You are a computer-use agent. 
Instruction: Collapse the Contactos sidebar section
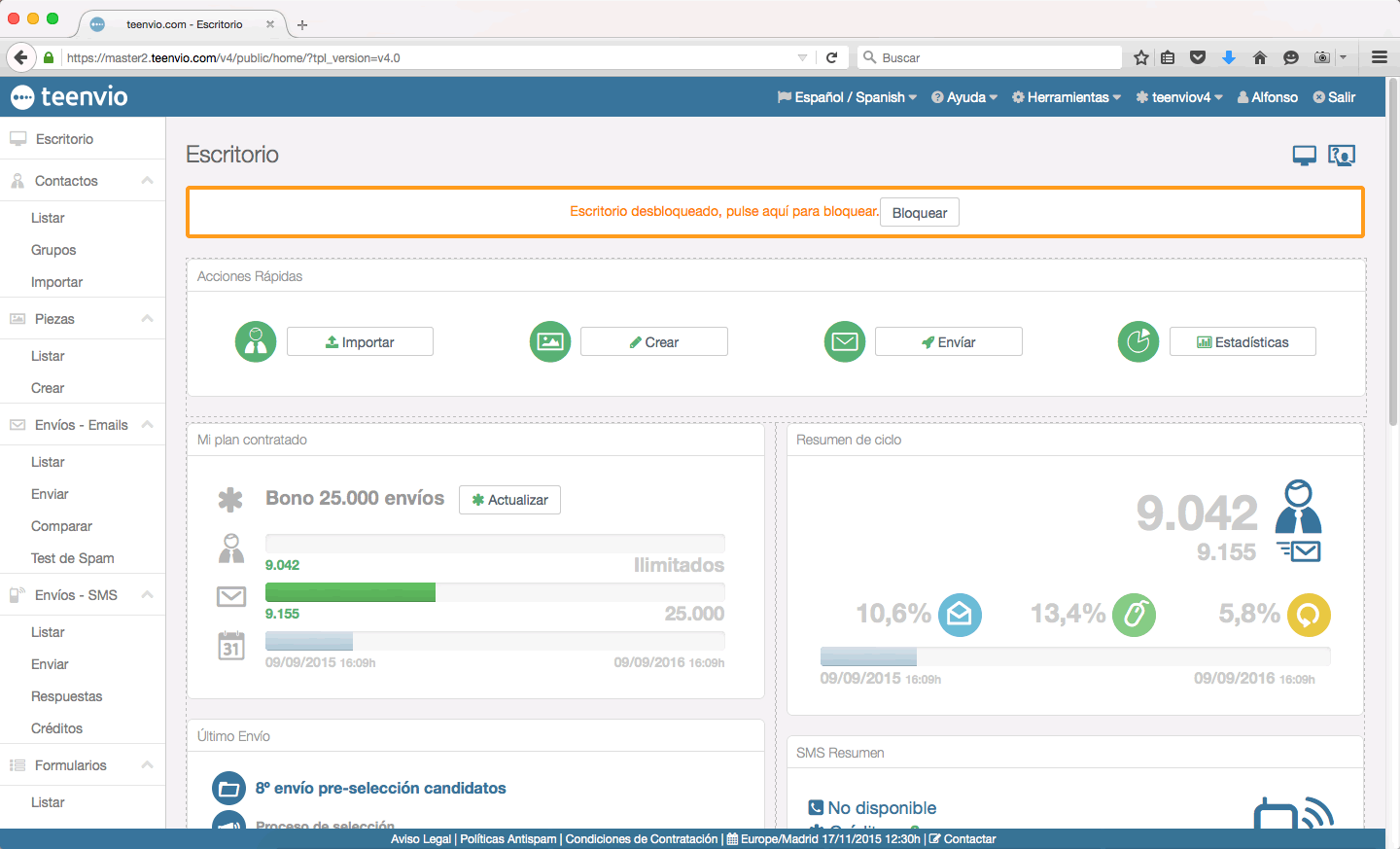(147, 181)
